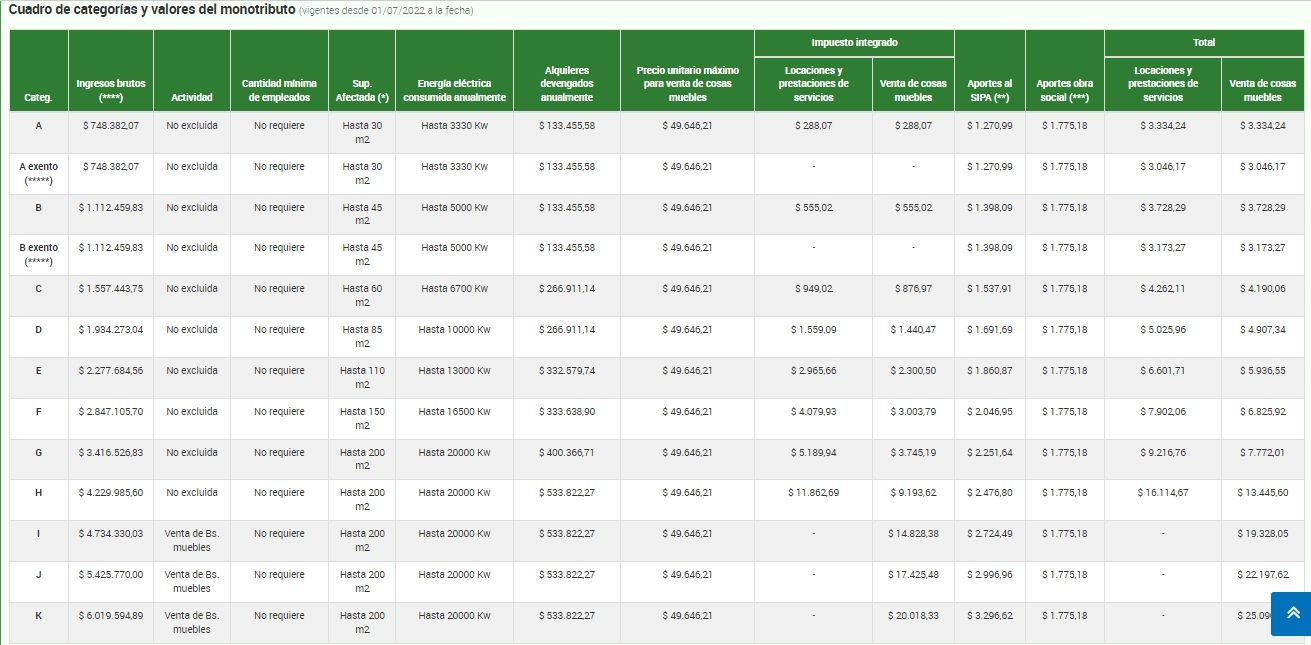The image size is (1311, 645).
Task: Select the 'Cantidad mínima de empleados' header
Action: click(279, 90)
